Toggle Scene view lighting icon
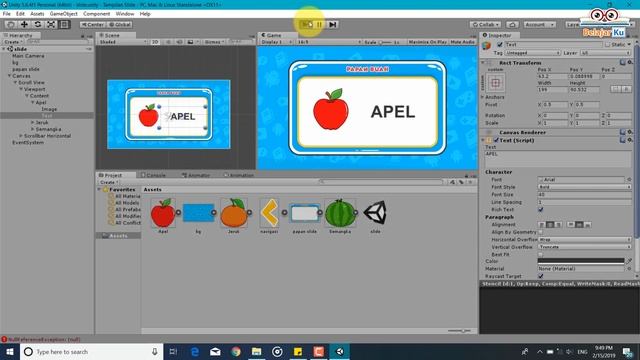The height and width of the screenshot is (360, 640). tap(168, 42)
